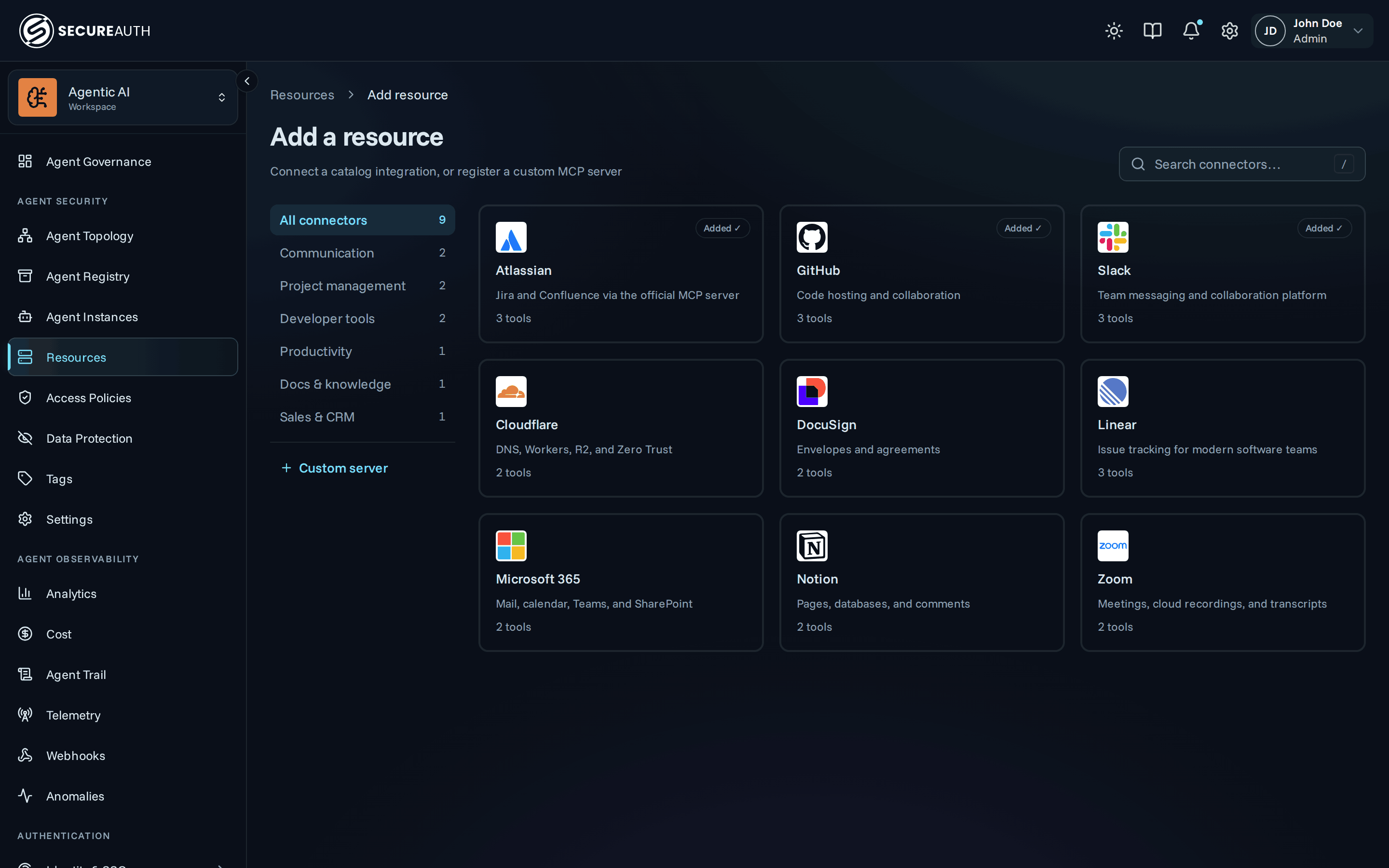Open the Zoom connector title
Viewport: 1389px width, 868px height.
(1115, 579)
